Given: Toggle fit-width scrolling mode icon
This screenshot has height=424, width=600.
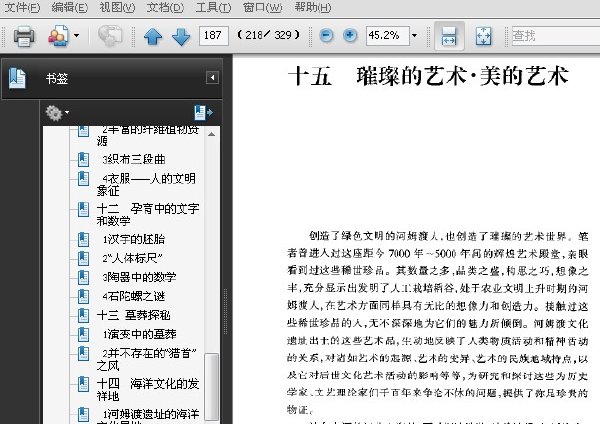Looking at the screenshot, I should [x=449, y=36].
